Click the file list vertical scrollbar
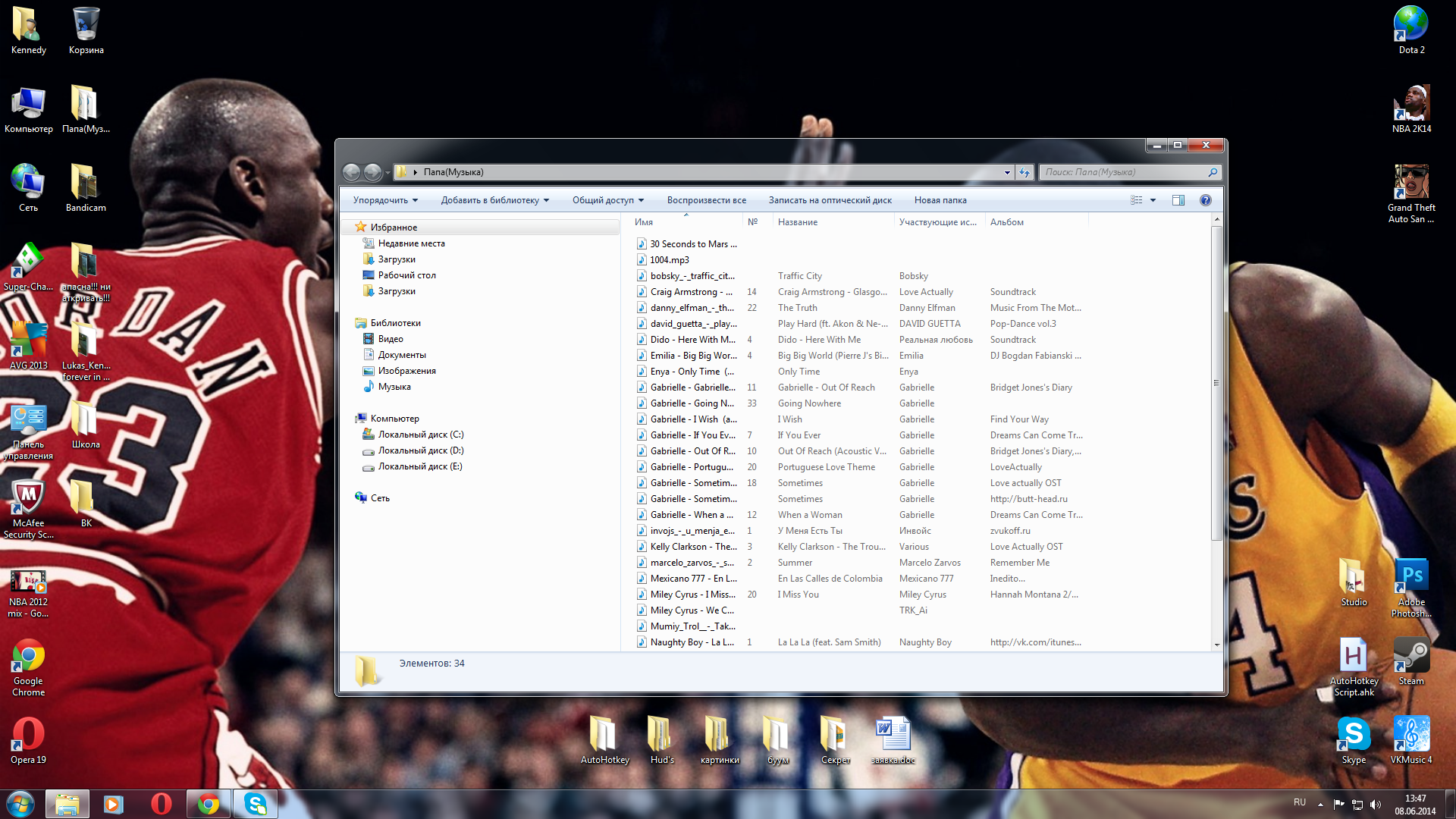1456x819 pixels. click(1216, 384)
